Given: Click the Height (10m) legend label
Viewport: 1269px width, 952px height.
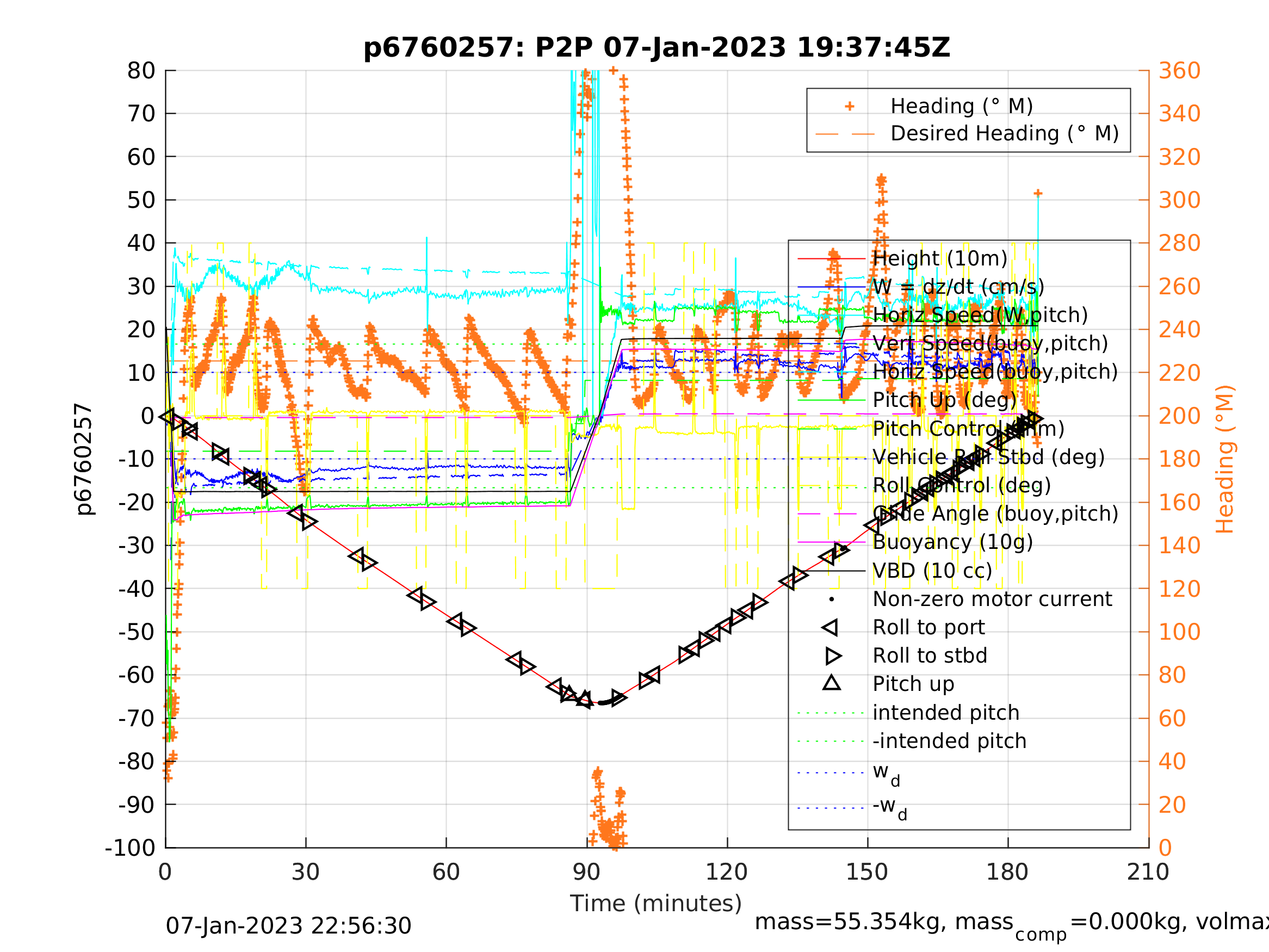Looking at the screenshot, I should (940, 259).
